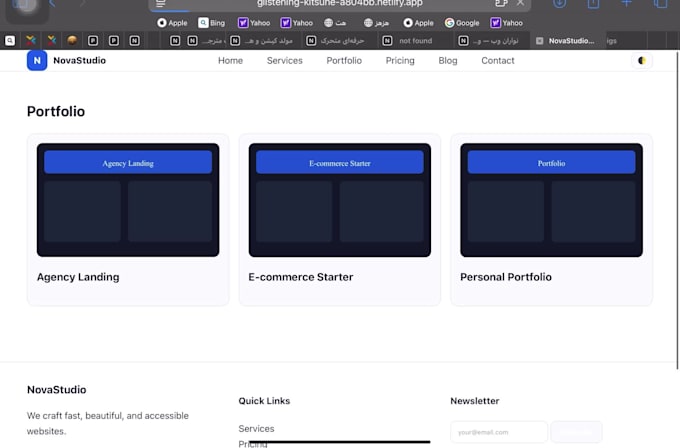Open Blog in the top navigation

tap(448, 61)
